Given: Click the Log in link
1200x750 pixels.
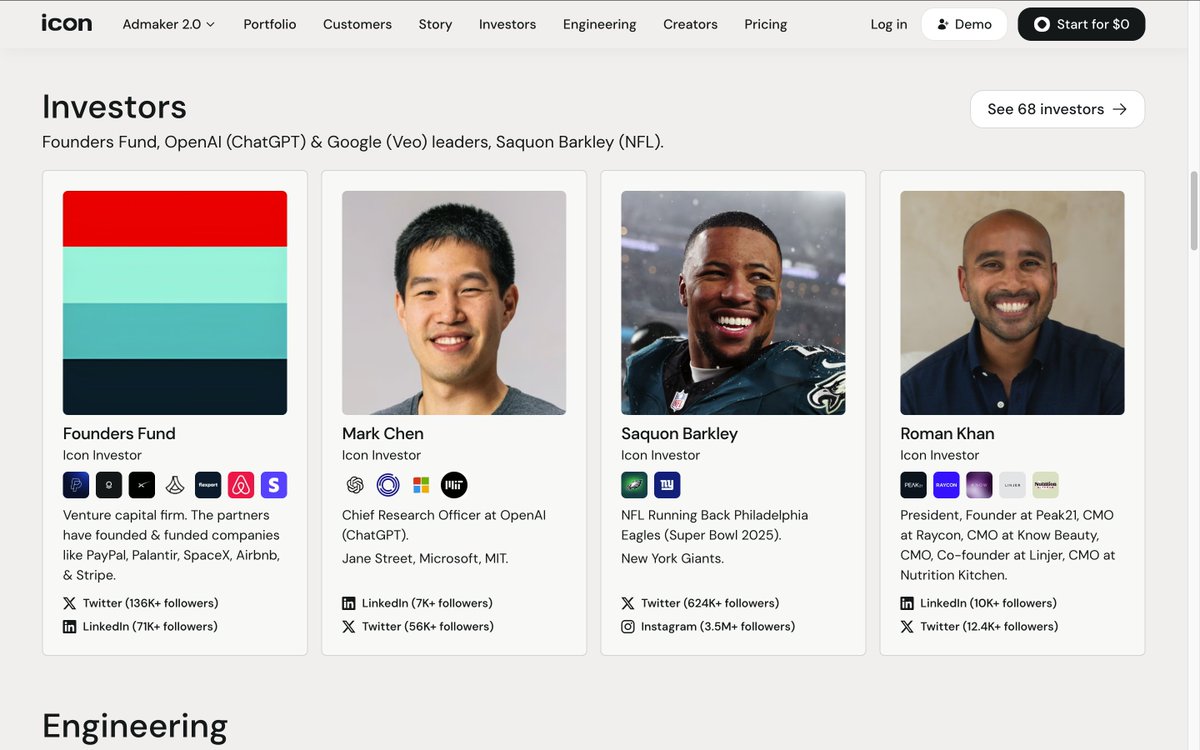Looking at the screenshot, I should pyautogui.click(x=889, y=24).
